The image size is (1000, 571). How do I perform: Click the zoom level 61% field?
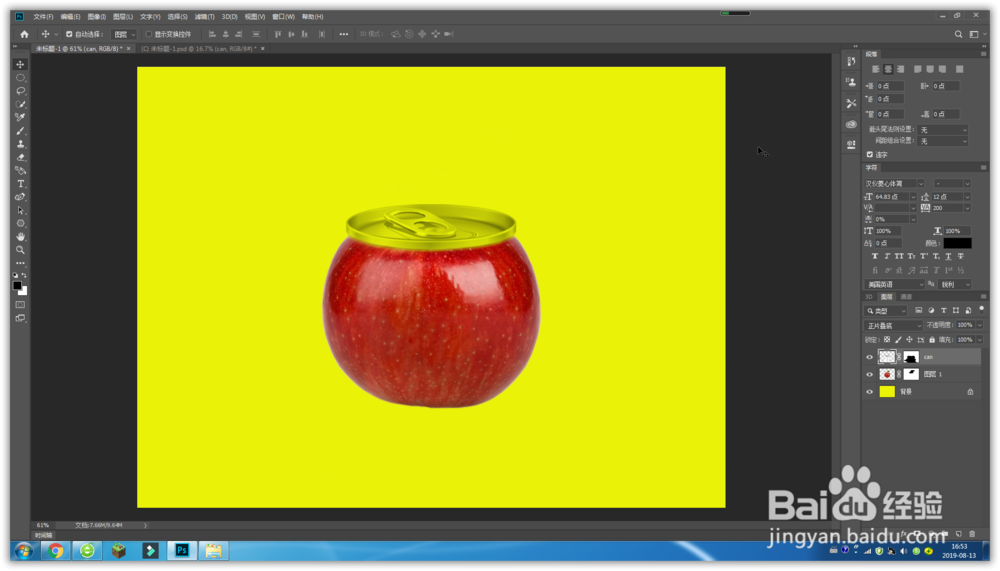click(43, 526)
